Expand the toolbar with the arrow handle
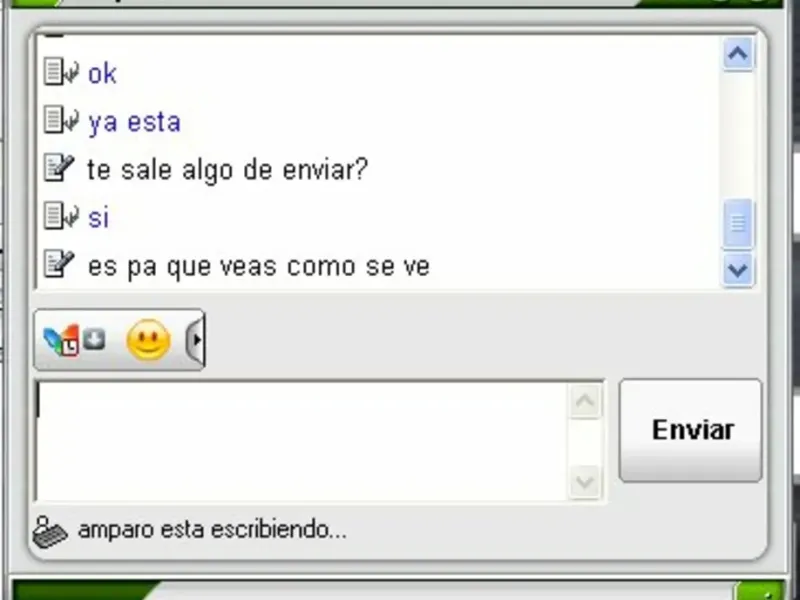The image size is (800, 600). pyautogui.click(x=196, y=340)
